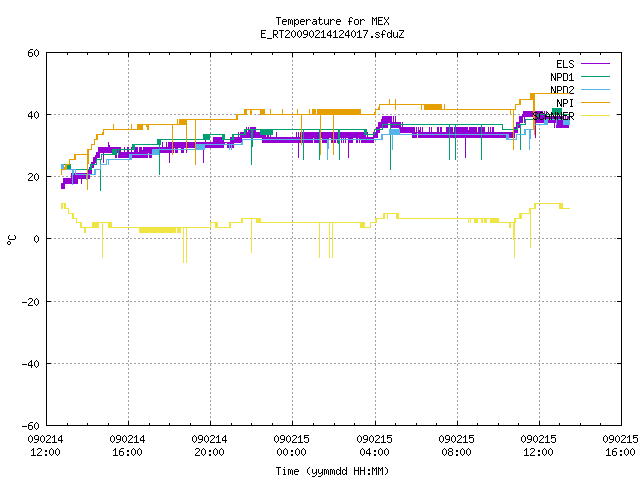Image resolution: width=640 pixels, height=480 pixels.
Task: Click the NPD2 legend label
Action: pyautogui.click(x=562, y=90)
